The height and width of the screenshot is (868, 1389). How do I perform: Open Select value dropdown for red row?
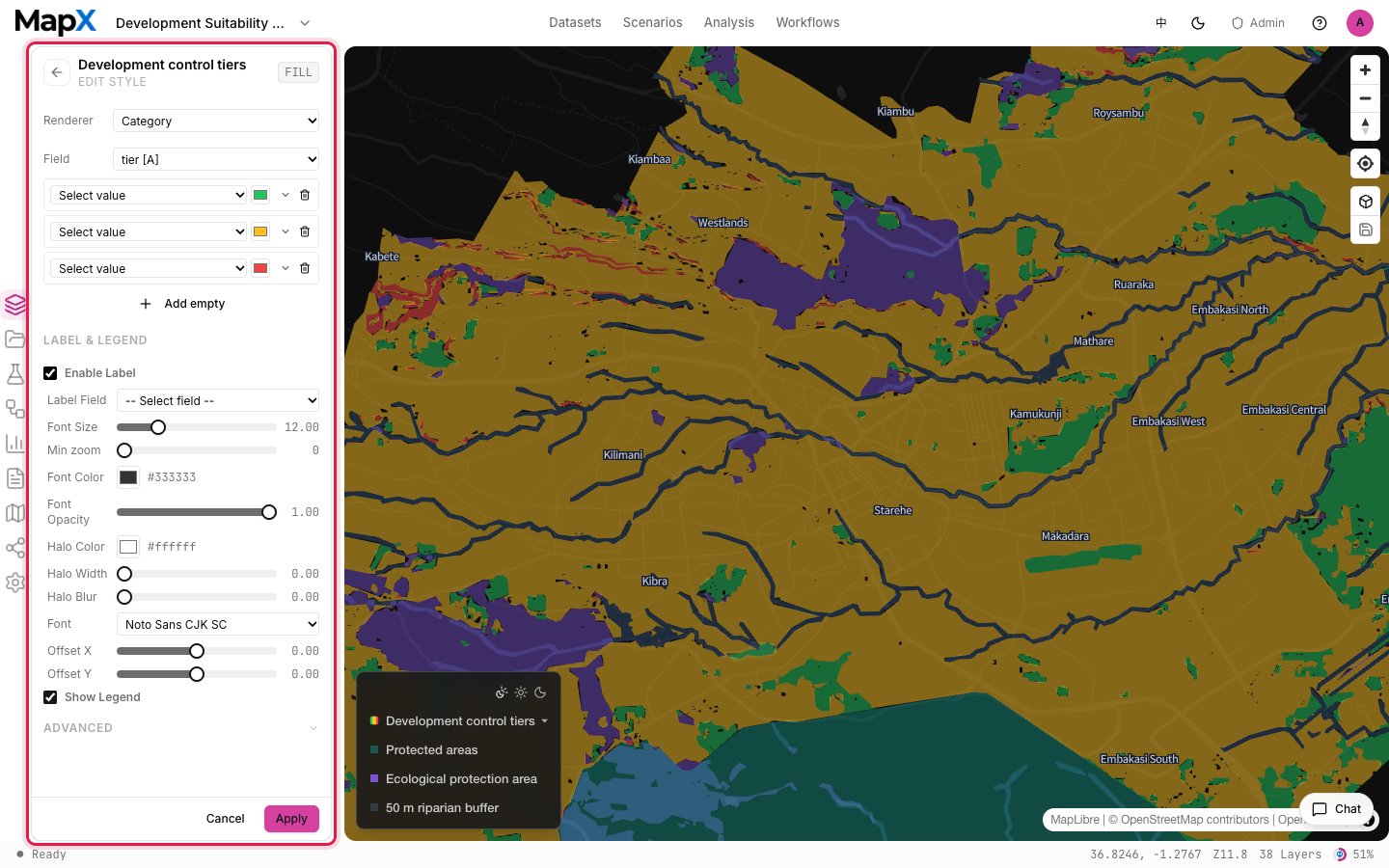pos(149,268)
